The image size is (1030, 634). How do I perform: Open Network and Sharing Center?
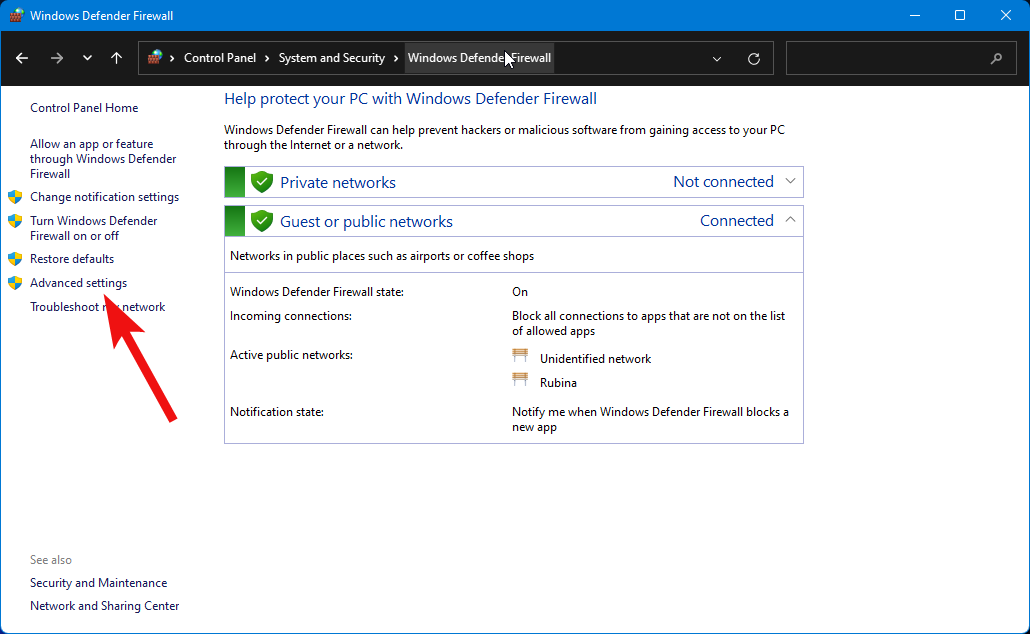(x=104, y=605)
